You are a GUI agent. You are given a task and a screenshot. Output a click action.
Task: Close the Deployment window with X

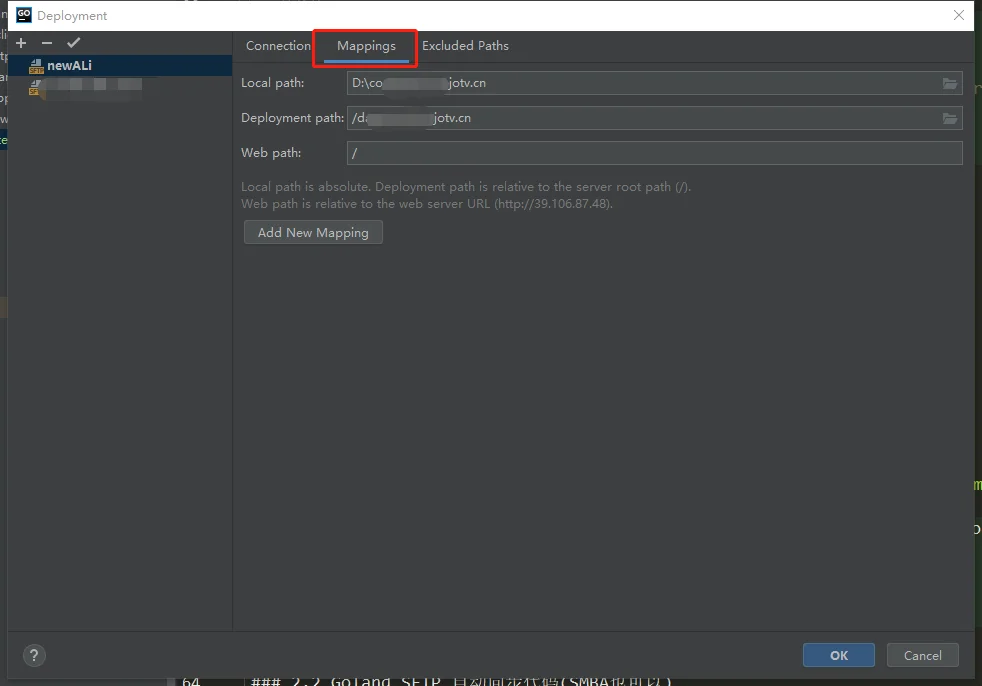(959, 15)
